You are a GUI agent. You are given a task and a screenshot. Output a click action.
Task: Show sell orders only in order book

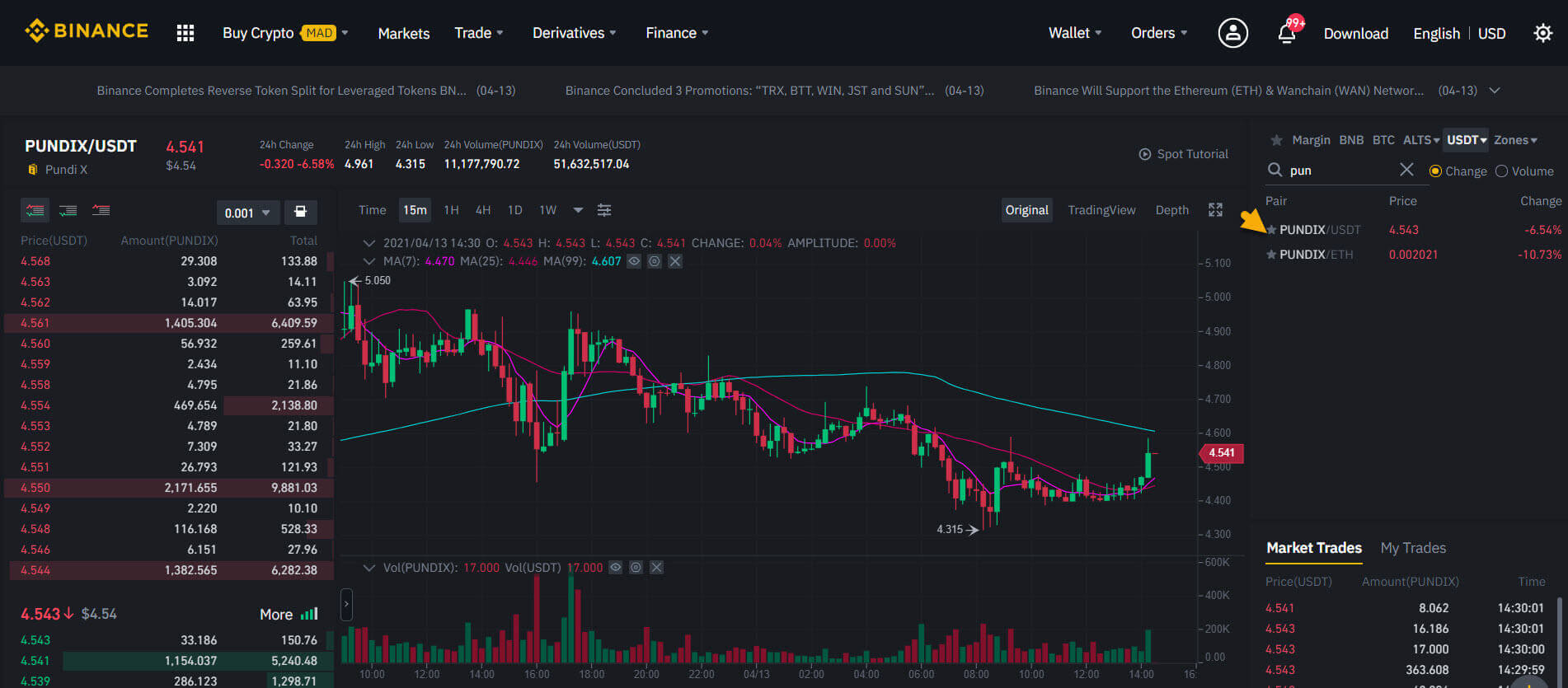pyautogui.click(x=101, y=211)
